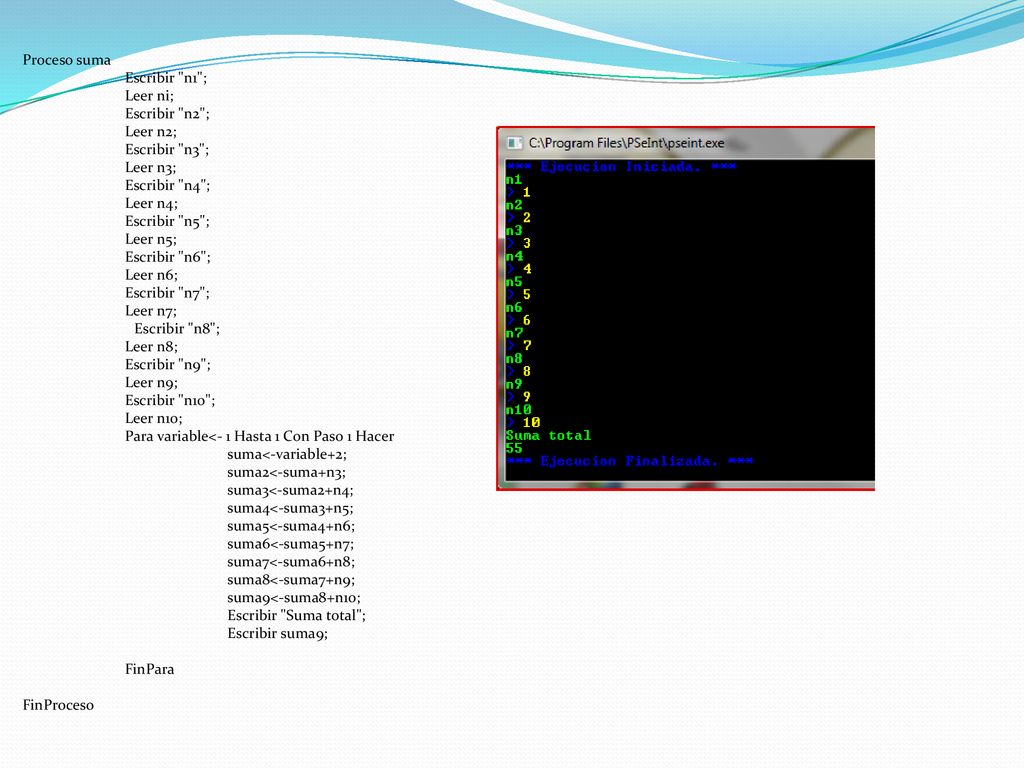Click the yellow input value '4' in the console
Image resolution: width=1024 pixels, height=768 pixels.
(x=526, y=269)
